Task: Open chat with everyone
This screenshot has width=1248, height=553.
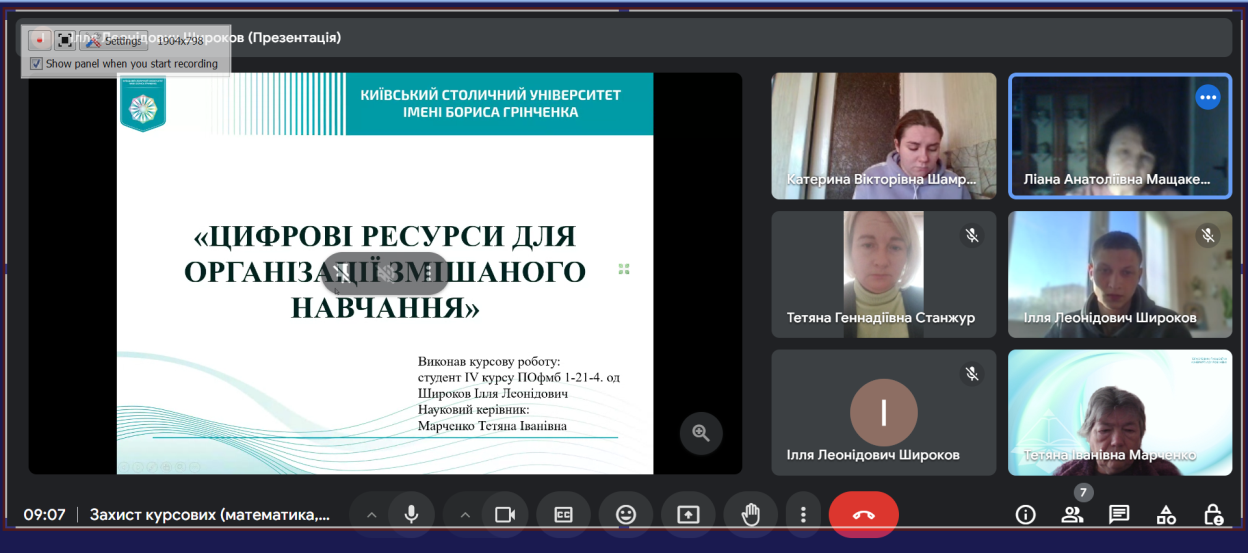Action: tap(1119, 515)
